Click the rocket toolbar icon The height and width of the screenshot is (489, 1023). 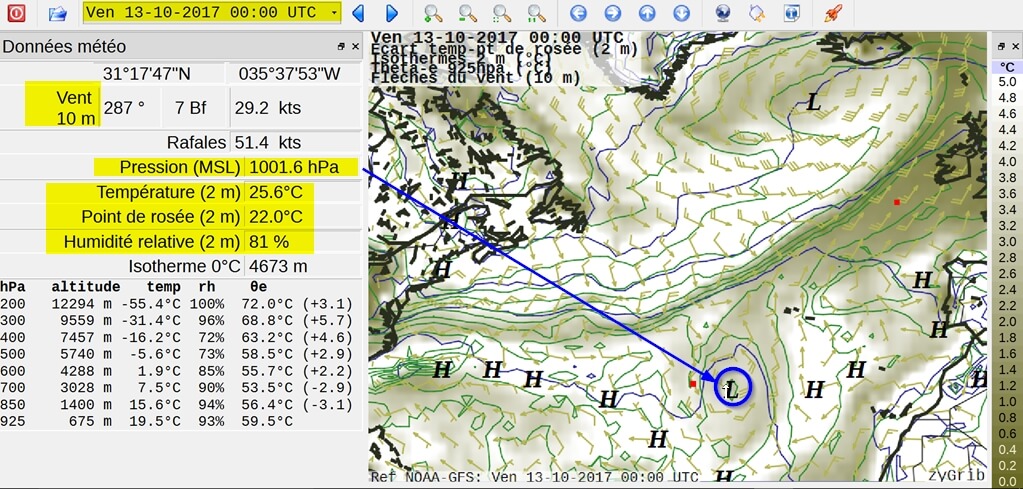tap(833, 12)
